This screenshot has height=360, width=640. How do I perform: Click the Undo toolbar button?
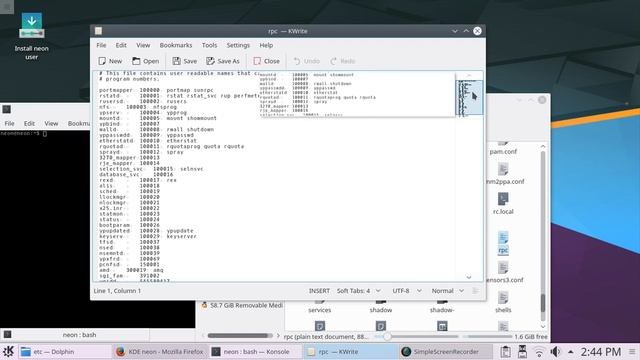[x=307, y=61]
